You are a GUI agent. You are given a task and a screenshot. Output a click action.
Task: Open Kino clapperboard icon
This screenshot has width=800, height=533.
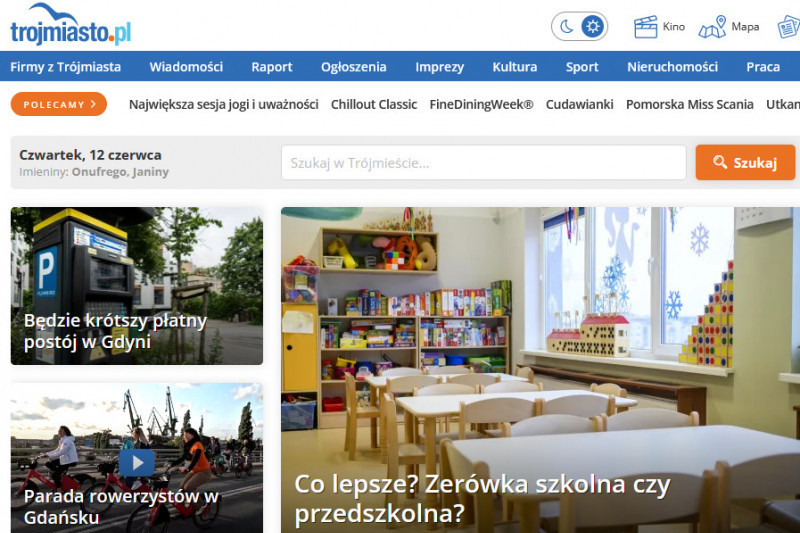click(647, 27)
